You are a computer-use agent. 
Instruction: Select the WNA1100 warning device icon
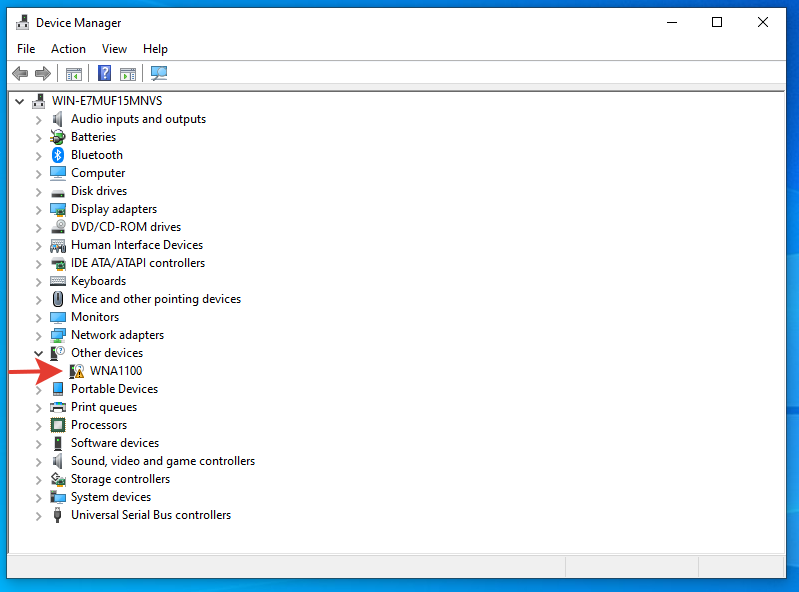click(x=77, y=371)
